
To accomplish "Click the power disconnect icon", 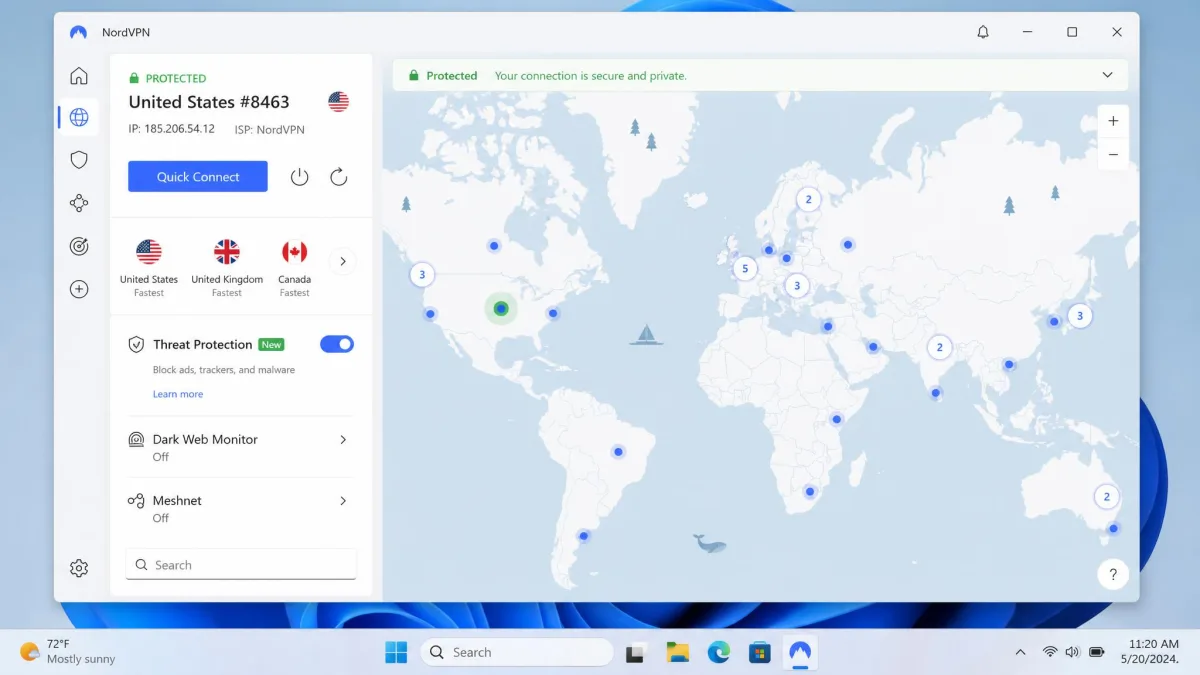I will 299,177.
